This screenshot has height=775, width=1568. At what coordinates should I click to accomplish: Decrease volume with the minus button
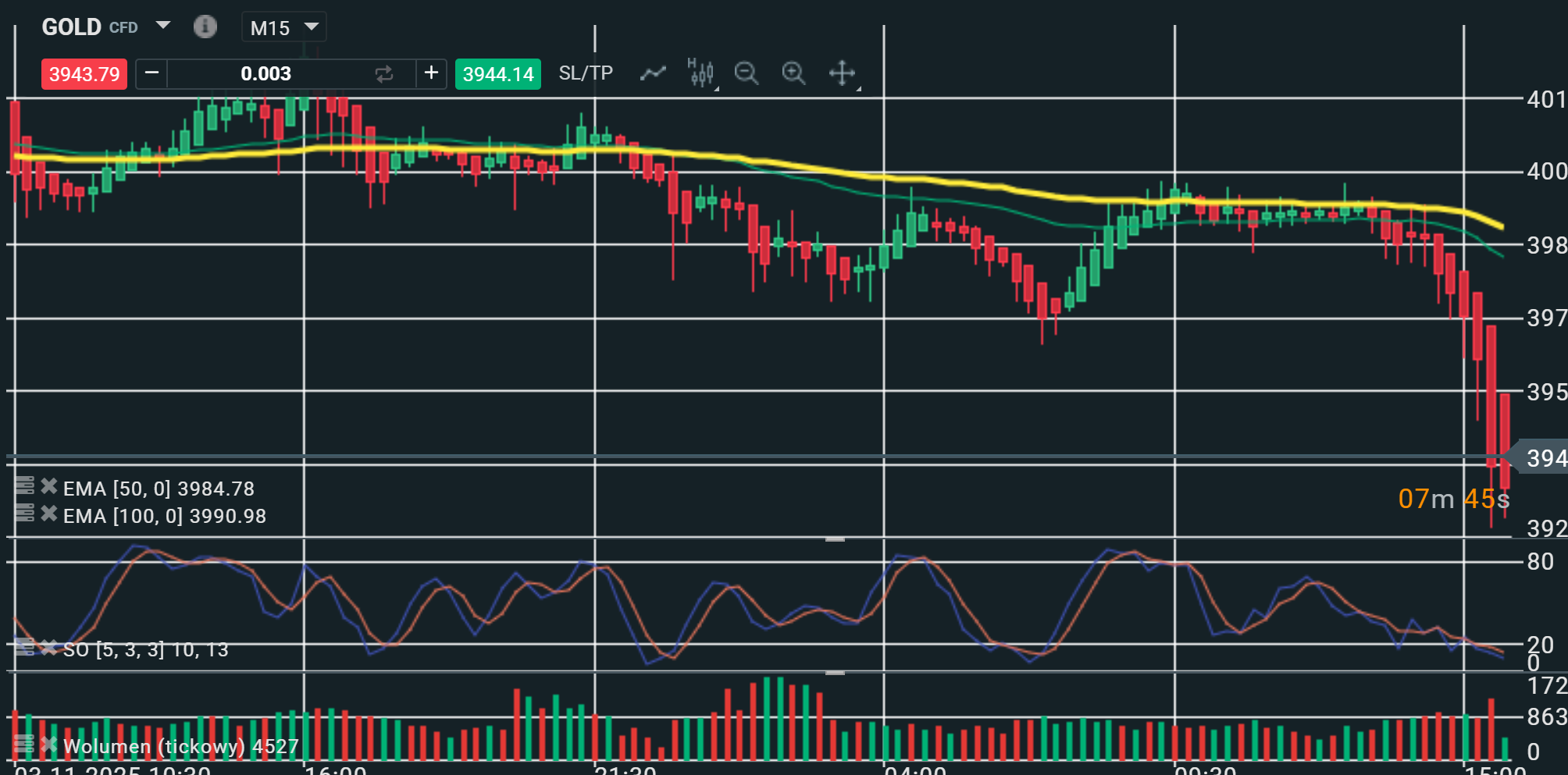[x=152, y=73]
